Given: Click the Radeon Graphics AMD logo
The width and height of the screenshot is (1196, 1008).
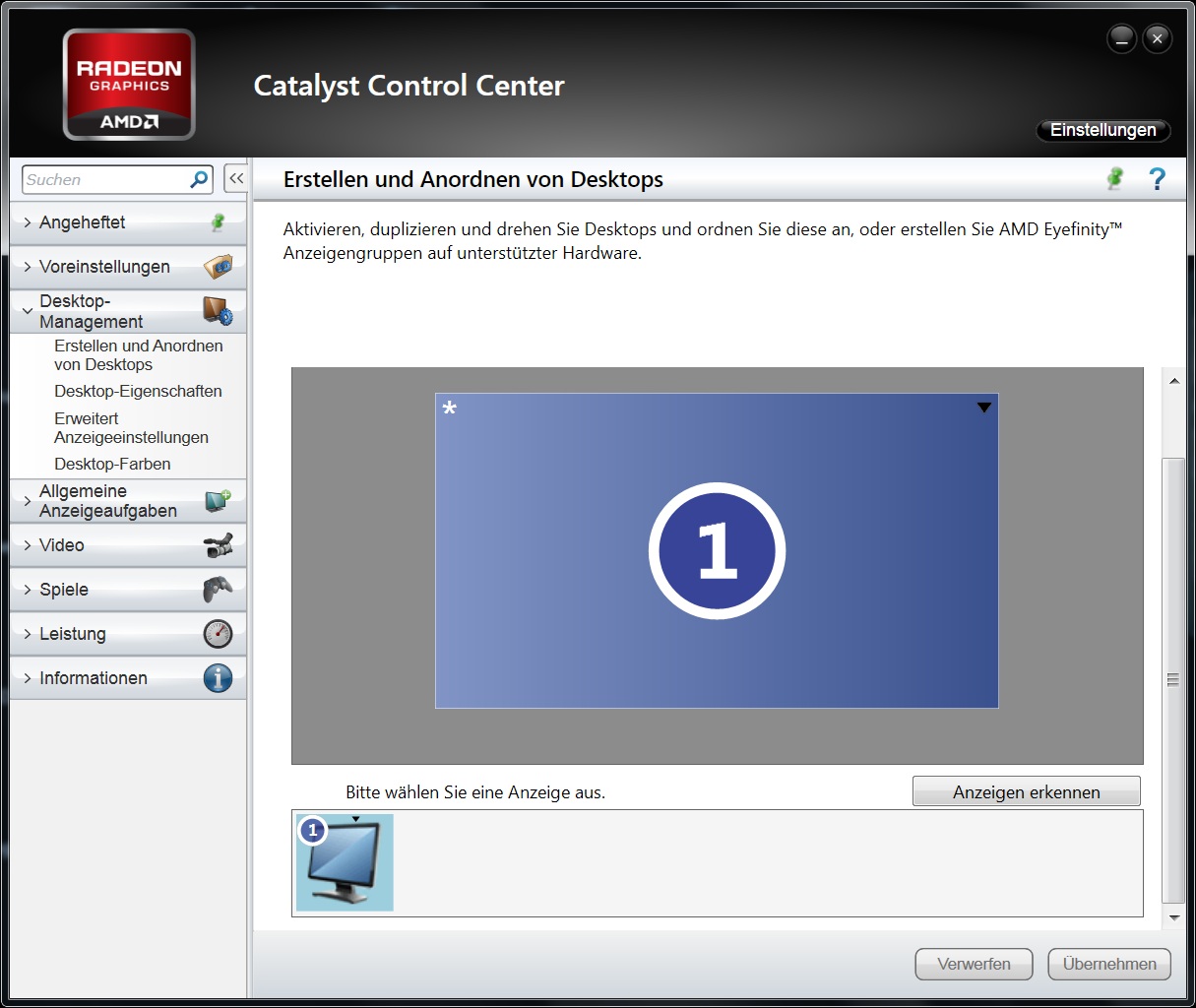Looking at the screenshot, I should (129, 85).
